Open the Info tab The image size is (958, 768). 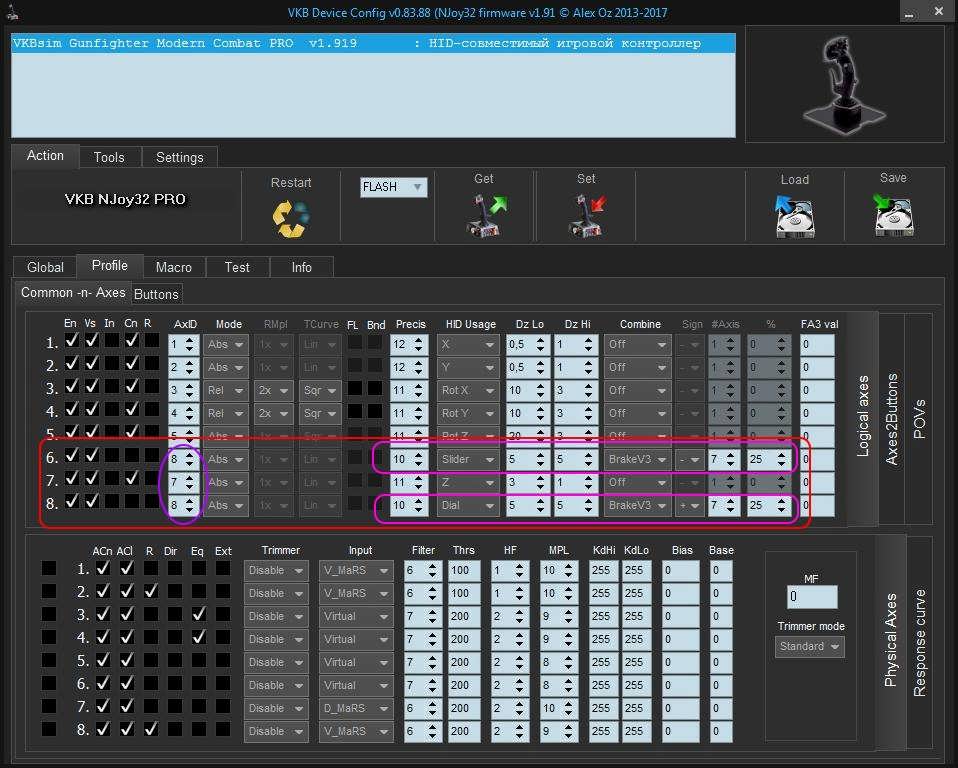click(302, 268)
